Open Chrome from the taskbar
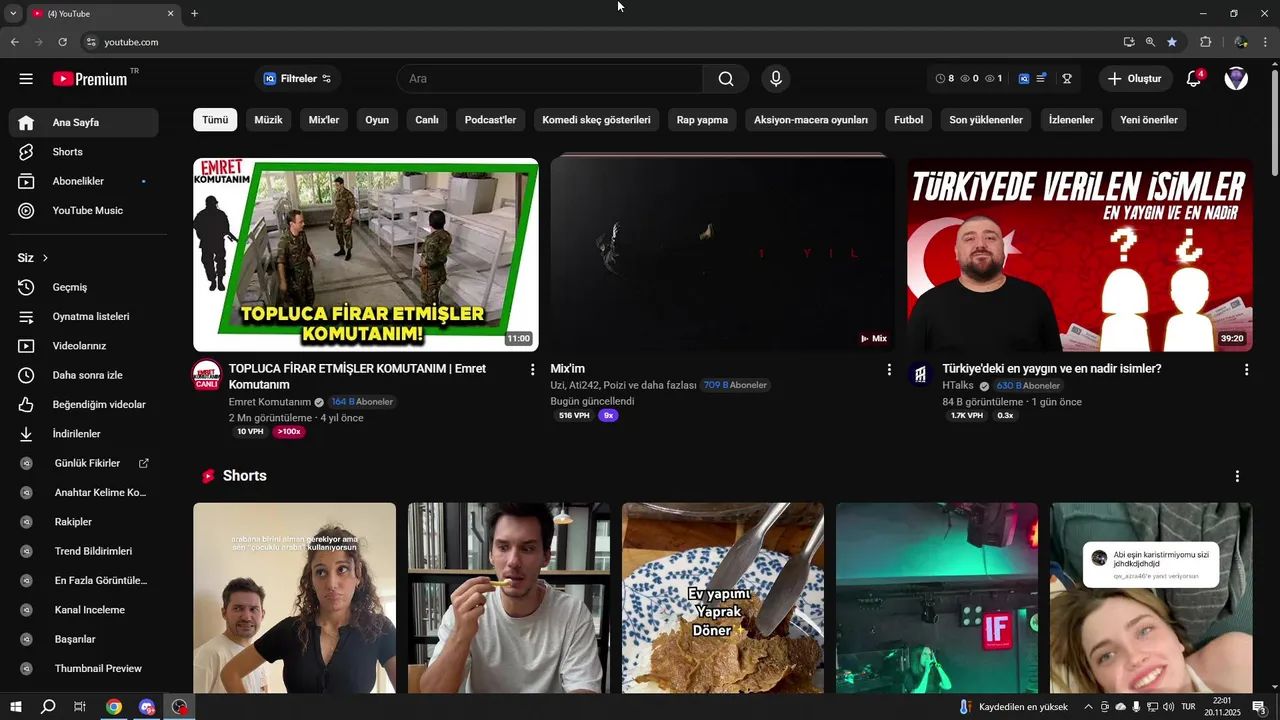The image size is (1280, 720). coord(114,707)
